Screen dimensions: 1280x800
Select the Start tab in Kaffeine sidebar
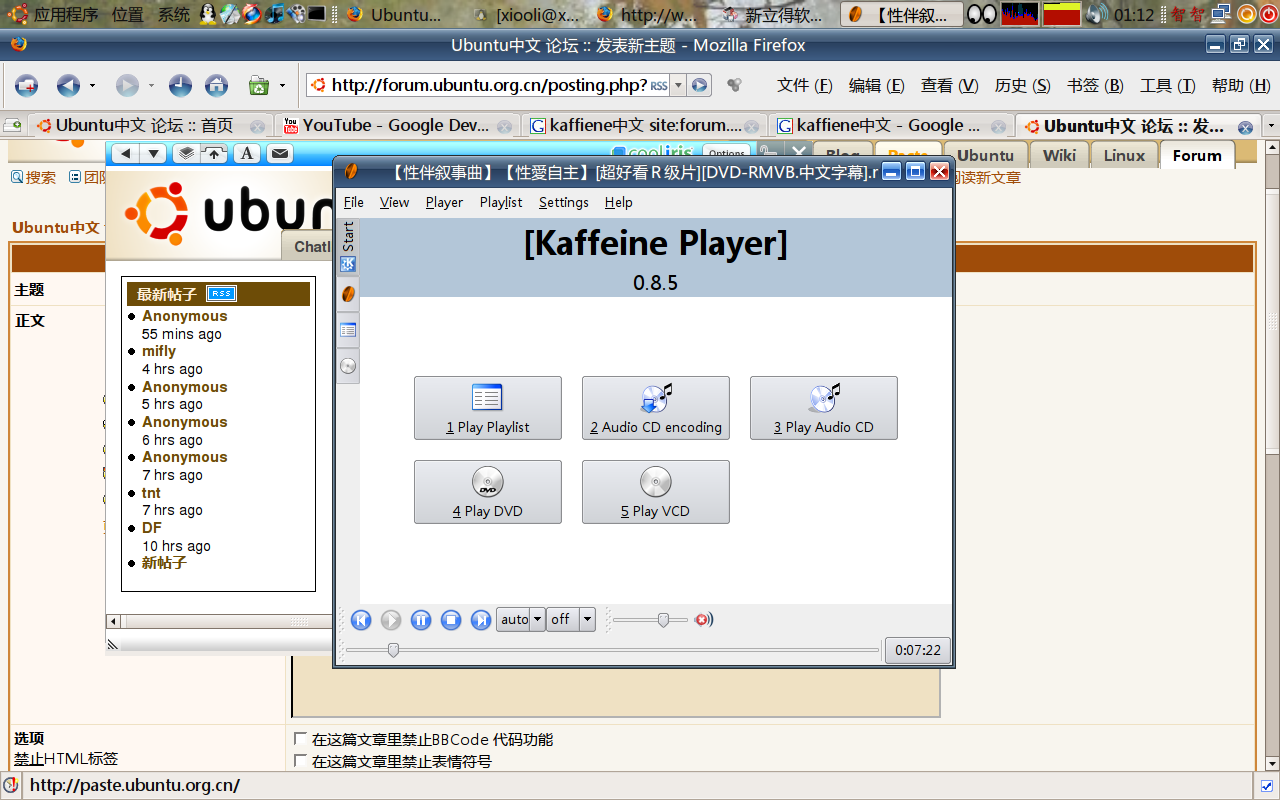pyautogui.click(x=348, y=246)
